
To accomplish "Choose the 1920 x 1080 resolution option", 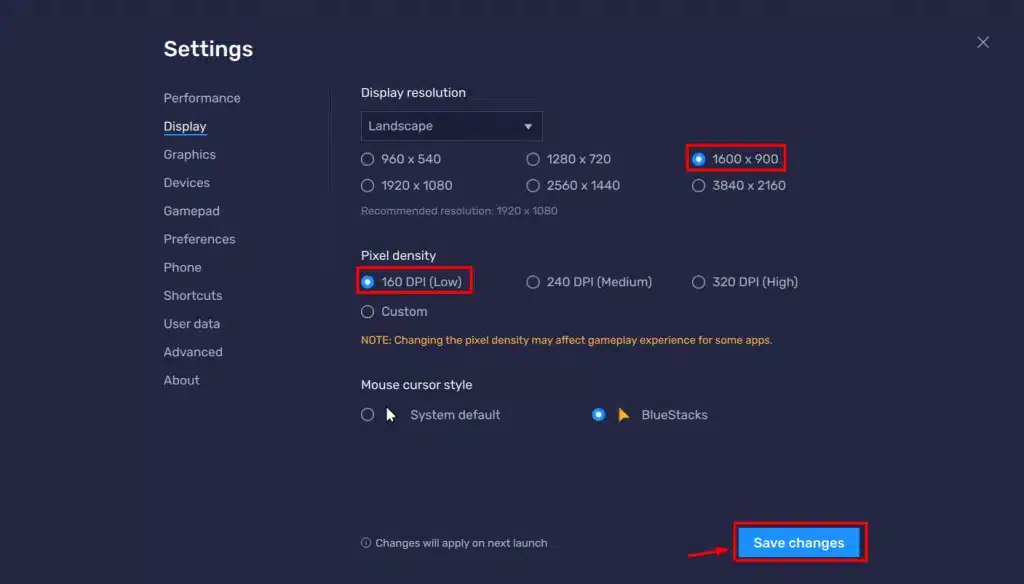I will coord(406,186).
